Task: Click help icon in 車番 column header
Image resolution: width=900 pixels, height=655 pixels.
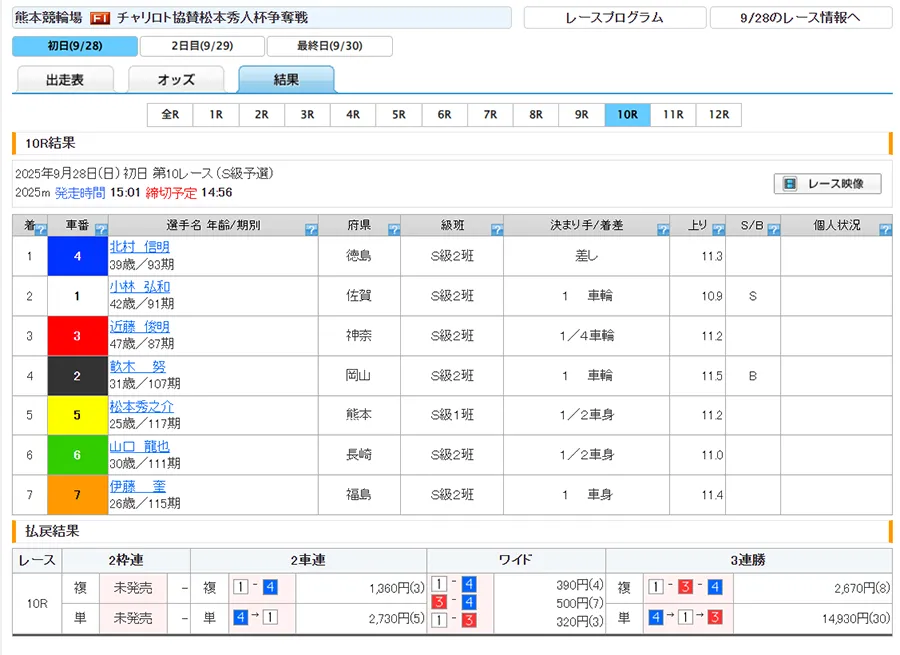Action: coord(99,230)
